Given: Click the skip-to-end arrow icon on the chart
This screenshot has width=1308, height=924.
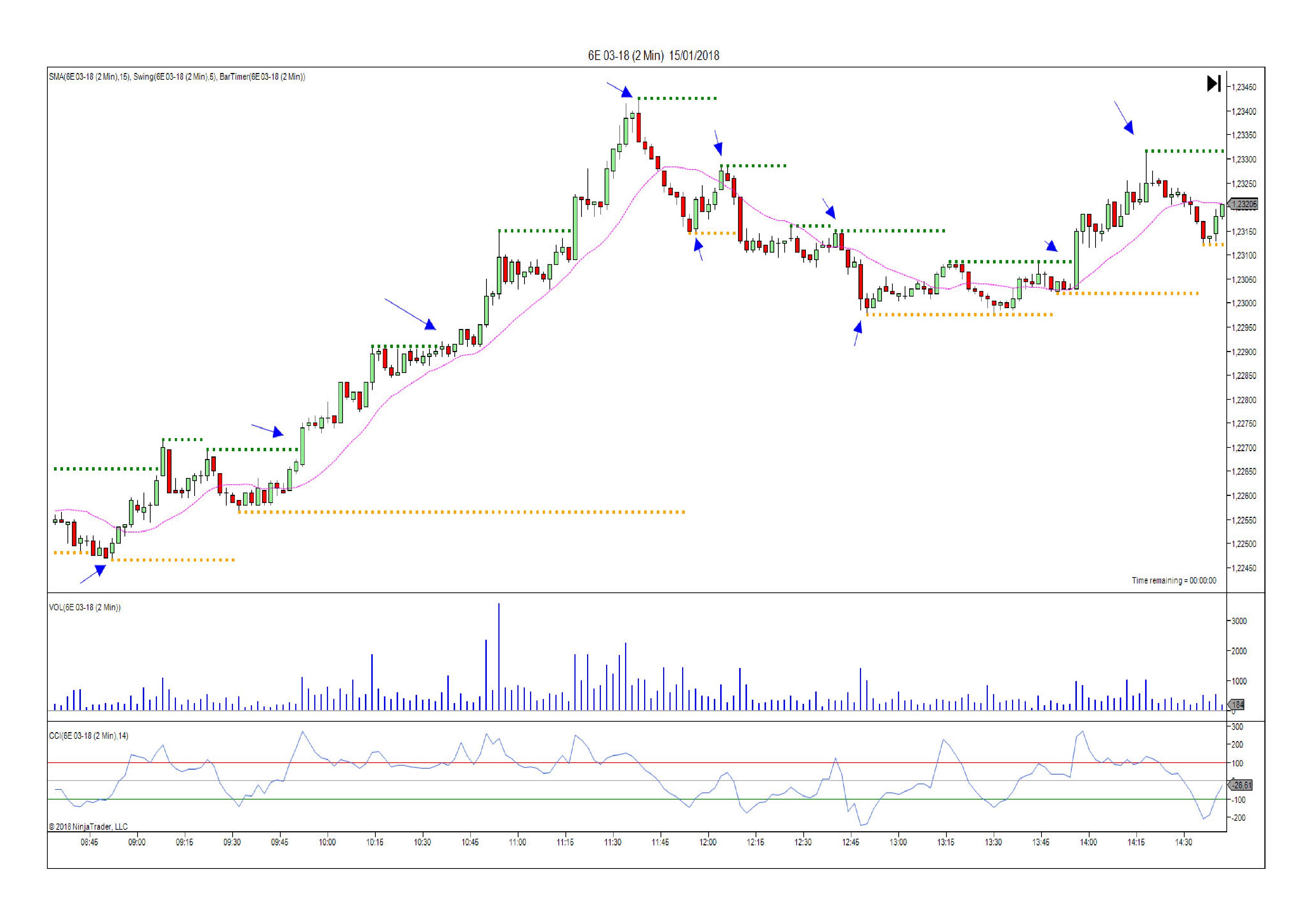Looking at the screenshot, I should [1213, 84].
